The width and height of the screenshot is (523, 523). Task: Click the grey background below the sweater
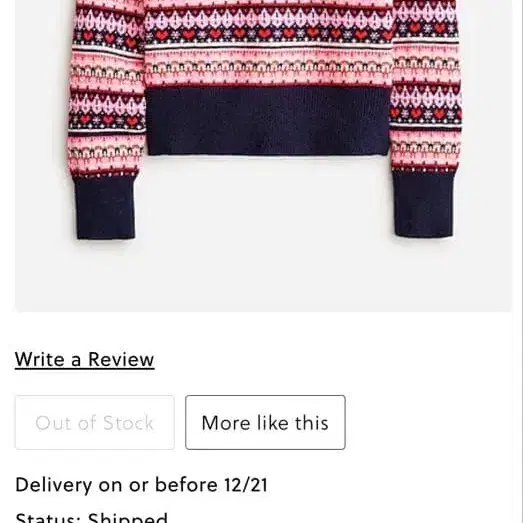pos(263,277)
